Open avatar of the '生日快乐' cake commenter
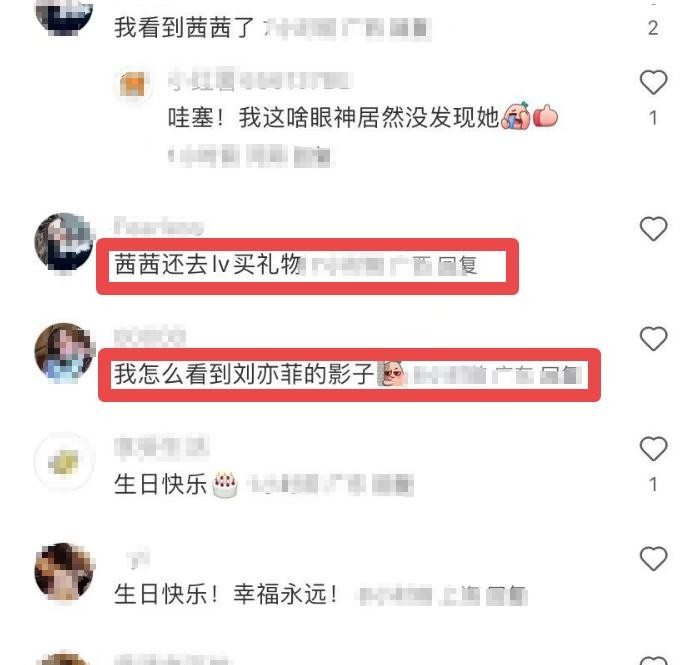 coord(64,462)
